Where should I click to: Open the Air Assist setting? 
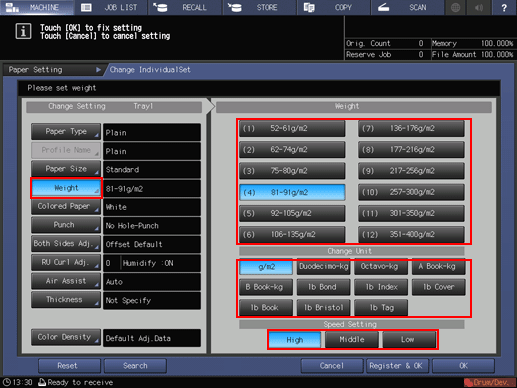66,281
